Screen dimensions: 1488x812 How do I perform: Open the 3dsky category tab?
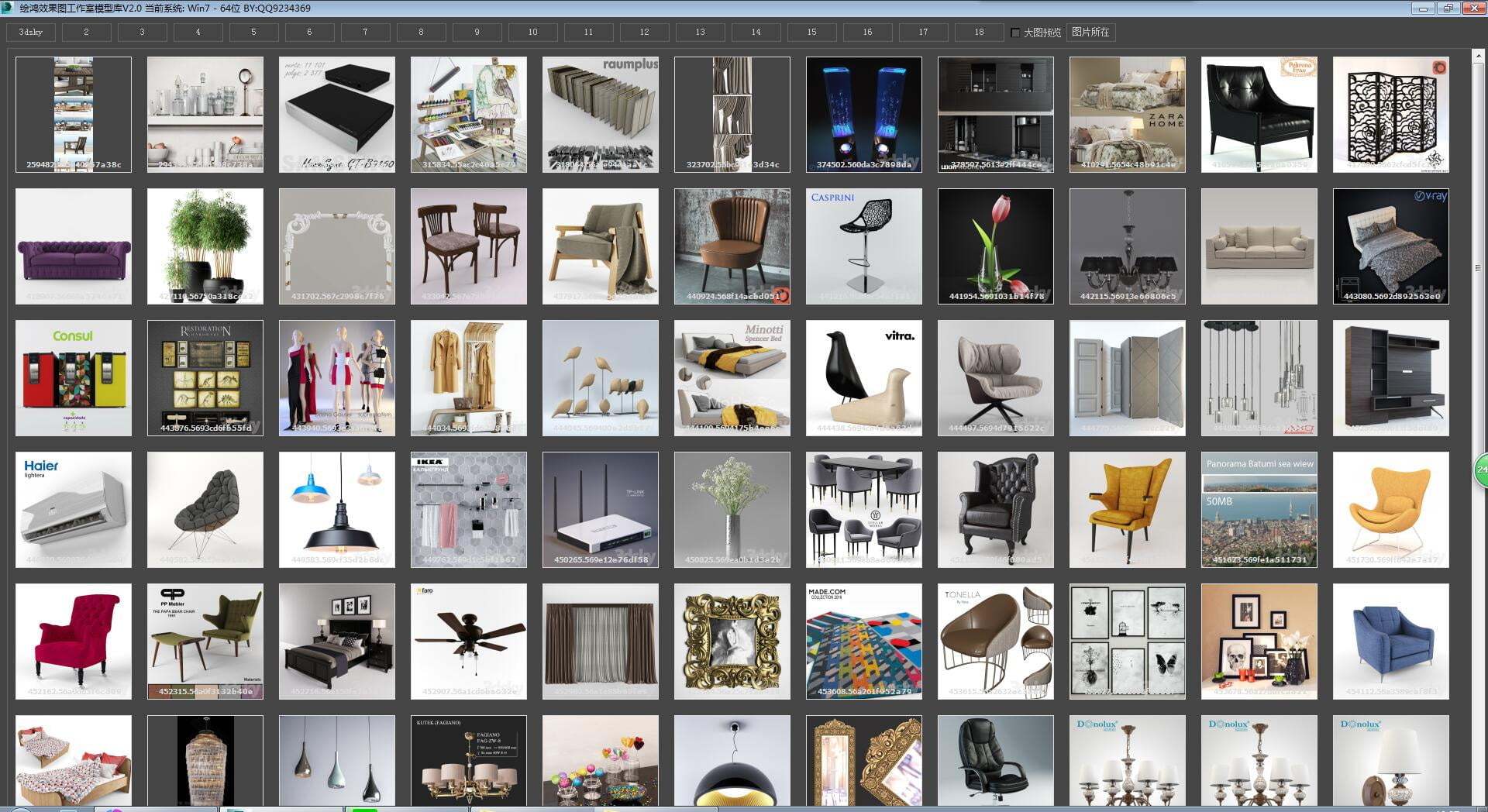pos(31,32)
